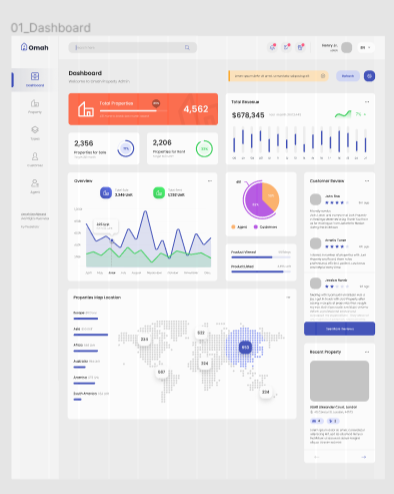Open the Total Revenue card options menu
Screen dimensions: 394x494
367,102
